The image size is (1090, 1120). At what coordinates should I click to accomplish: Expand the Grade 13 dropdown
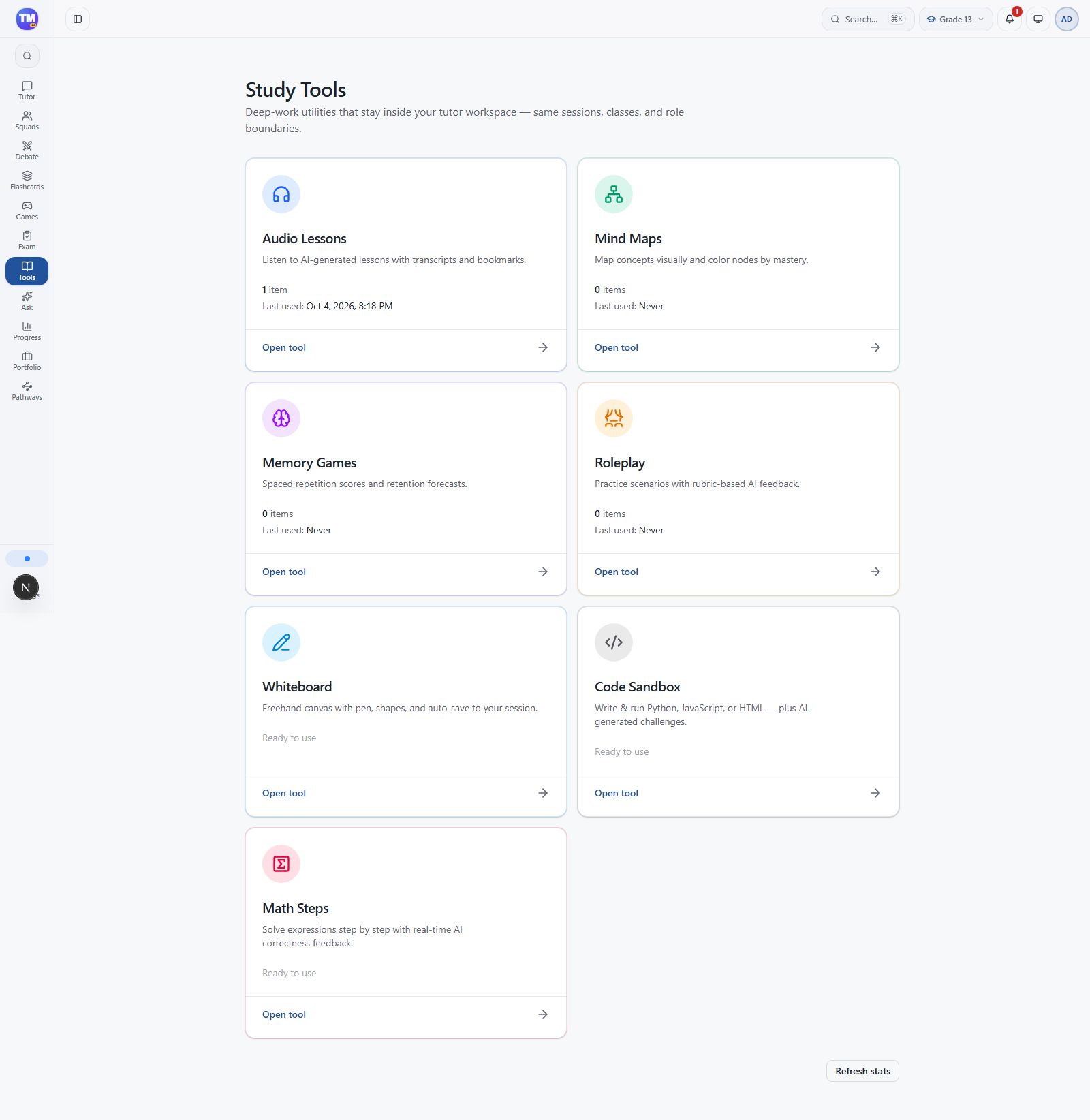956,19
